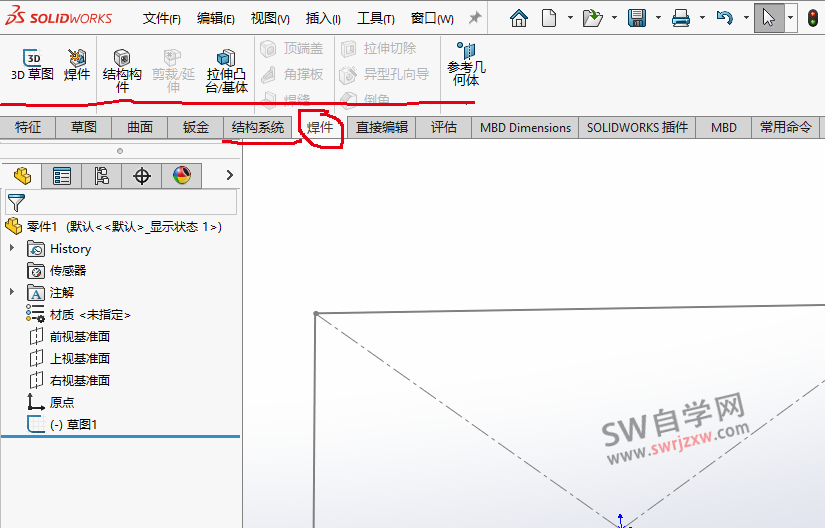825x528 pixels.
Task: Switch to the 焊件 weldments tab
Action: 320,127
